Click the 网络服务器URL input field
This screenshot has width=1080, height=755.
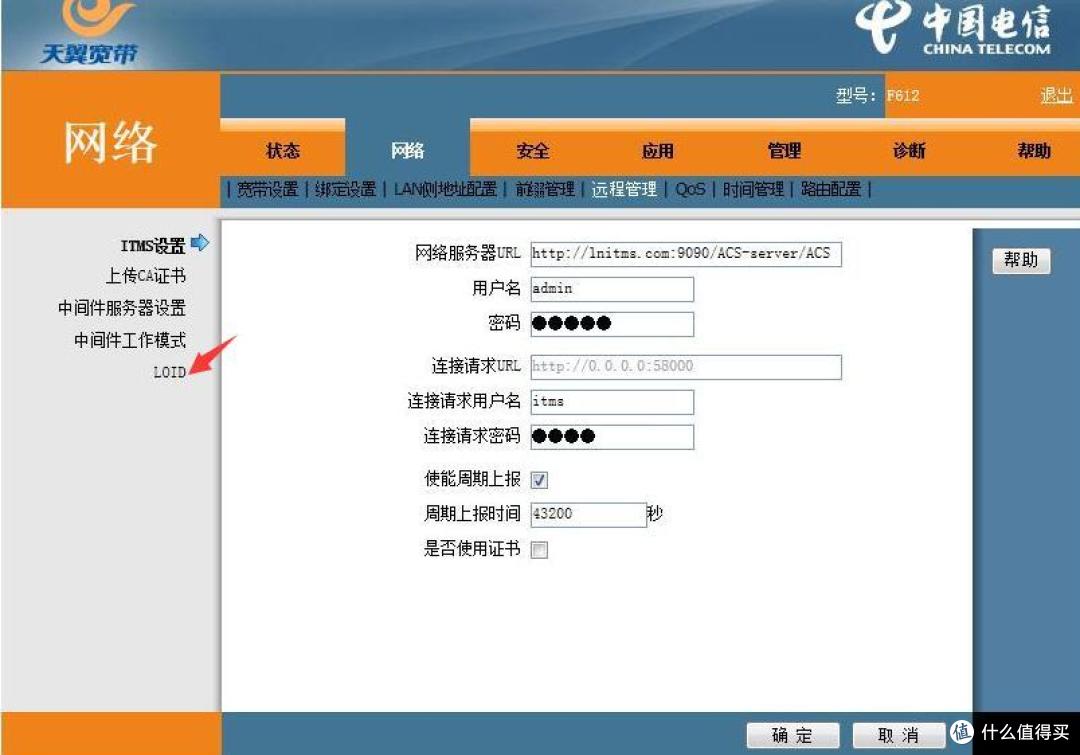pos(685,254)
